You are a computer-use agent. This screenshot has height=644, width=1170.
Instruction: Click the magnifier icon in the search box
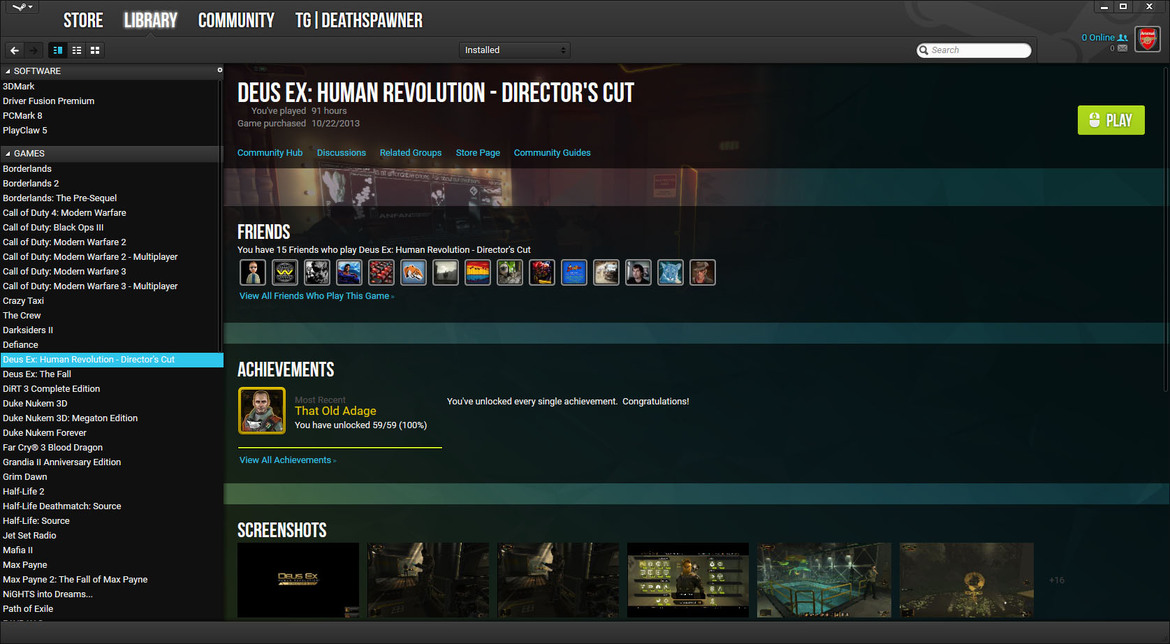click(924, 50)
